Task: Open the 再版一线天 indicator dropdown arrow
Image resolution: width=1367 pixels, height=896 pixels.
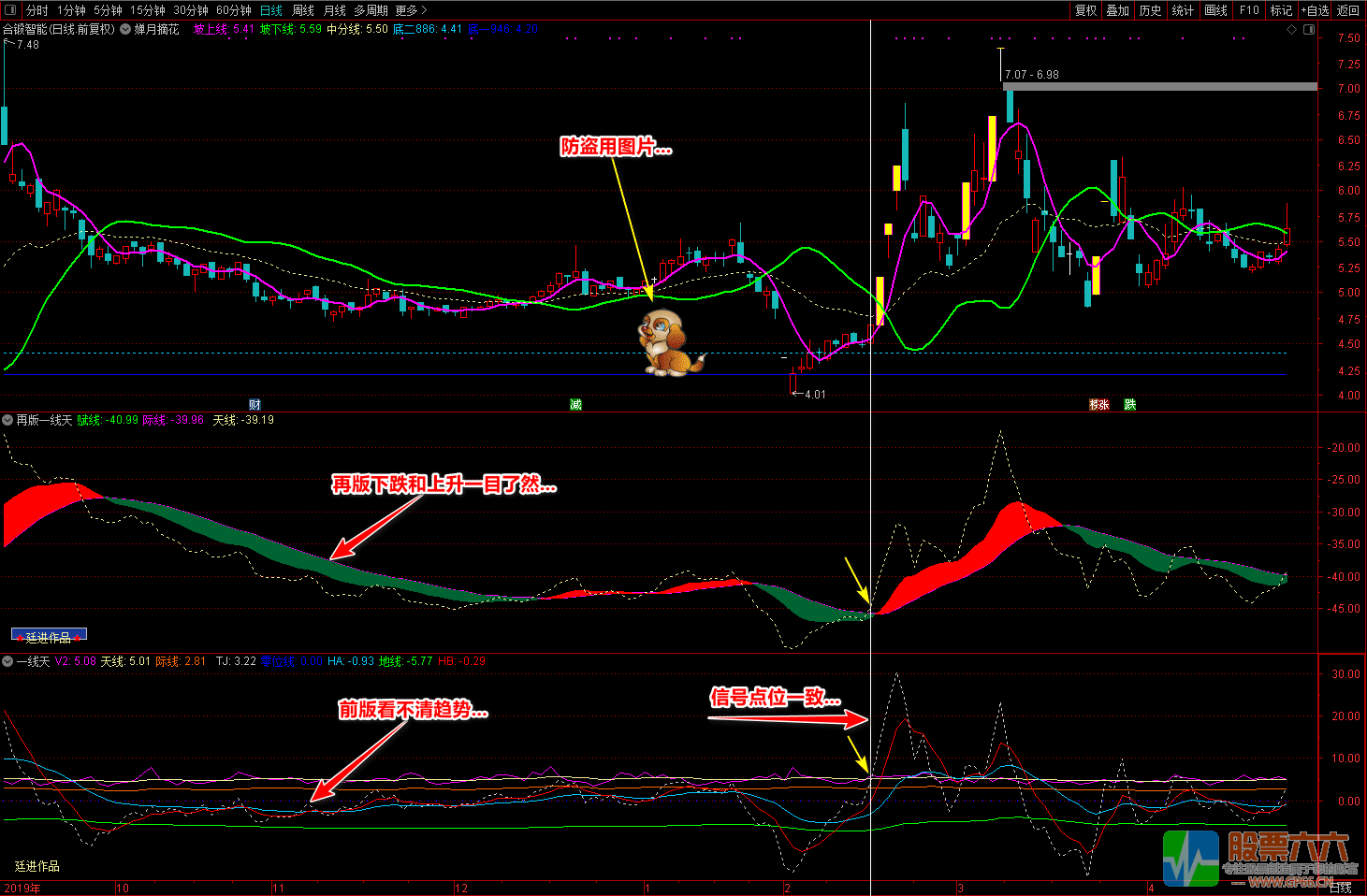Action: point(7,420)
